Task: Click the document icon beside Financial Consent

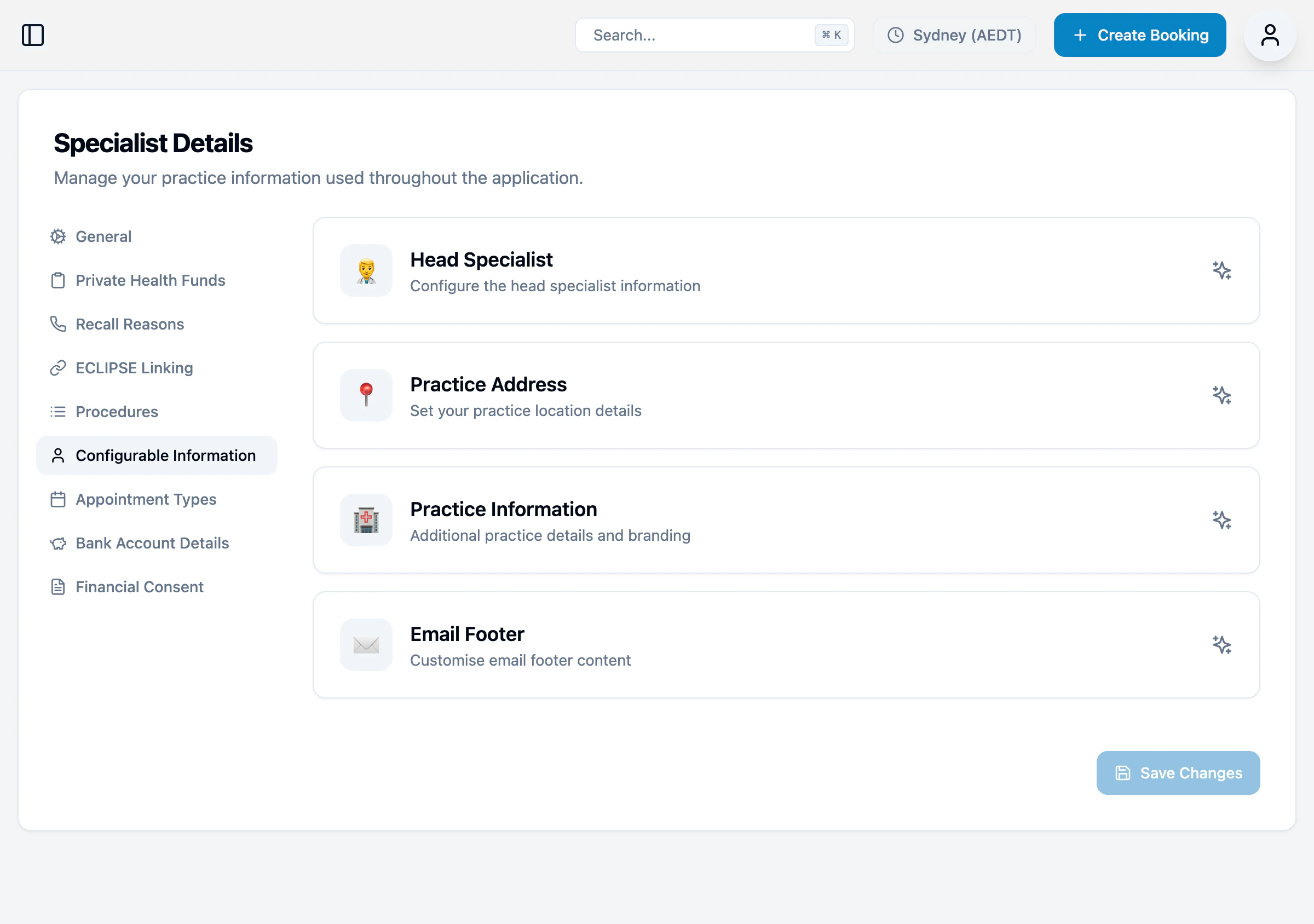Action: click(x=58, y=586)
